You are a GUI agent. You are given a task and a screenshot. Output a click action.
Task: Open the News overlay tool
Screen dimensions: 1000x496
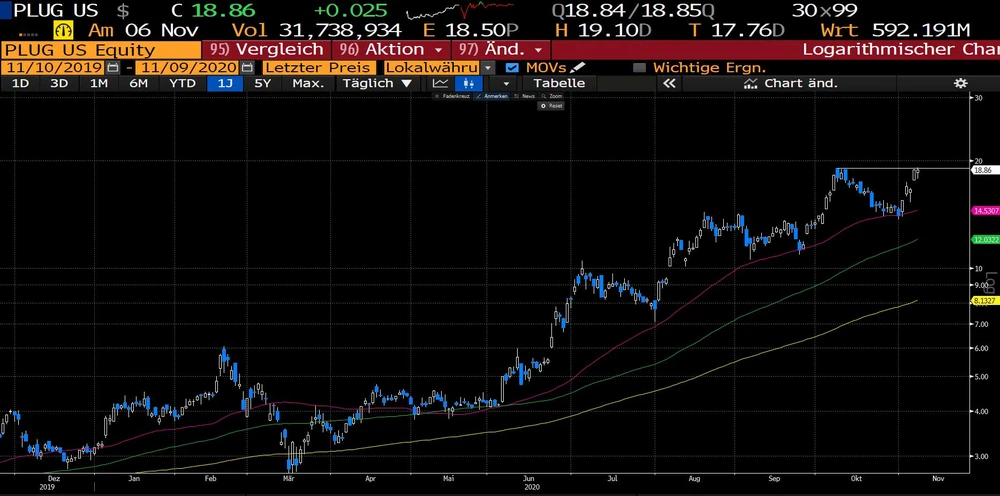pyautogui.click(x=526, y=96)
